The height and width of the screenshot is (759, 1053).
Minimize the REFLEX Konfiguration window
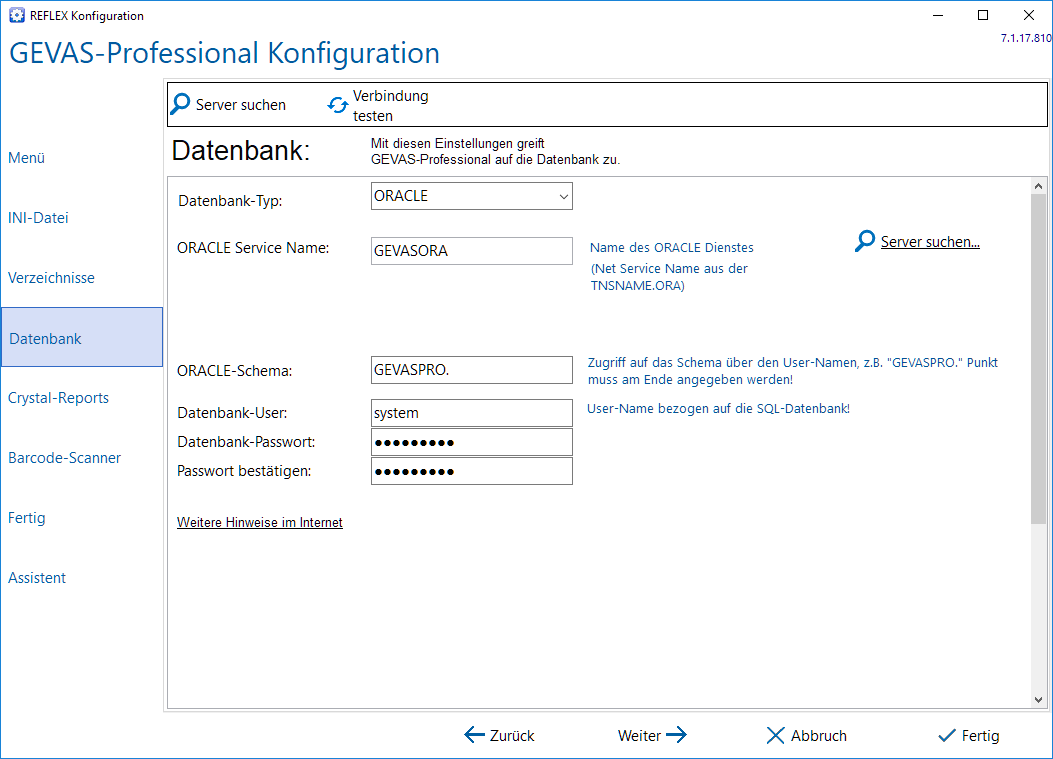(938, 15)
